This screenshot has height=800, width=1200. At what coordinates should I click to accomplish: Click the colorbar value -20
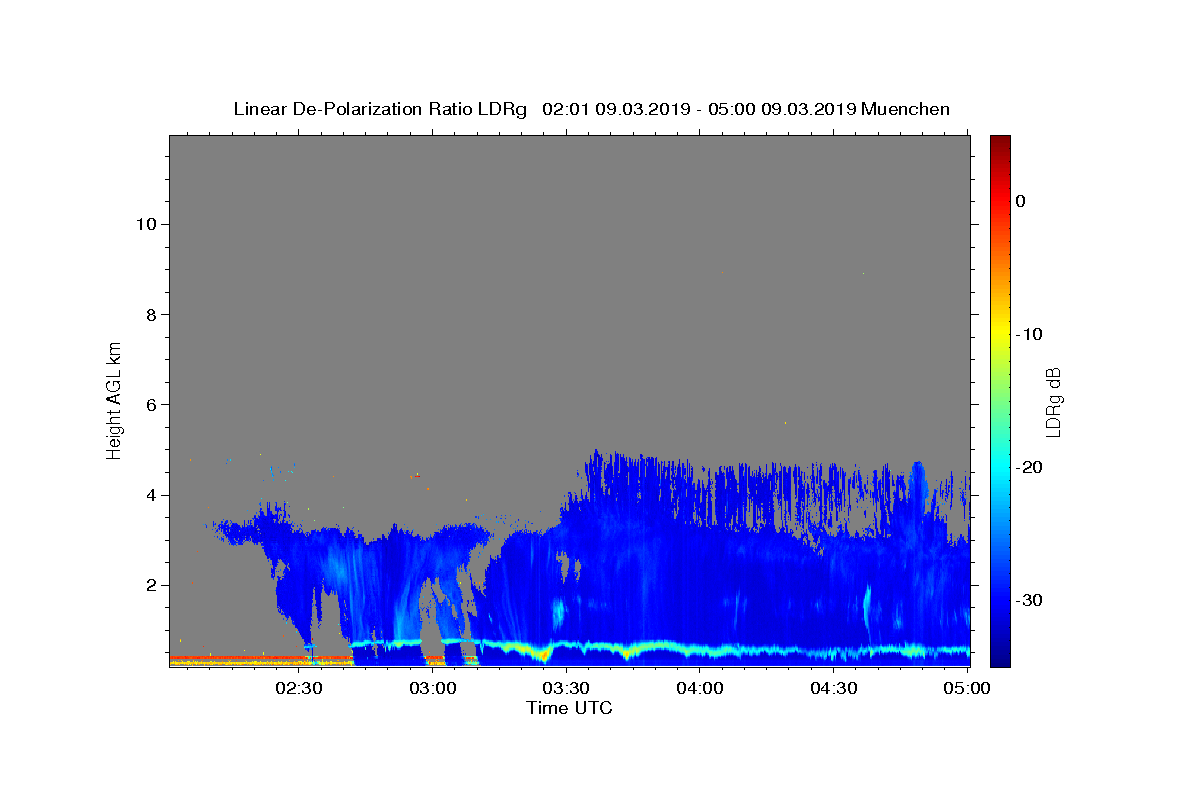tap(1029, 467)
